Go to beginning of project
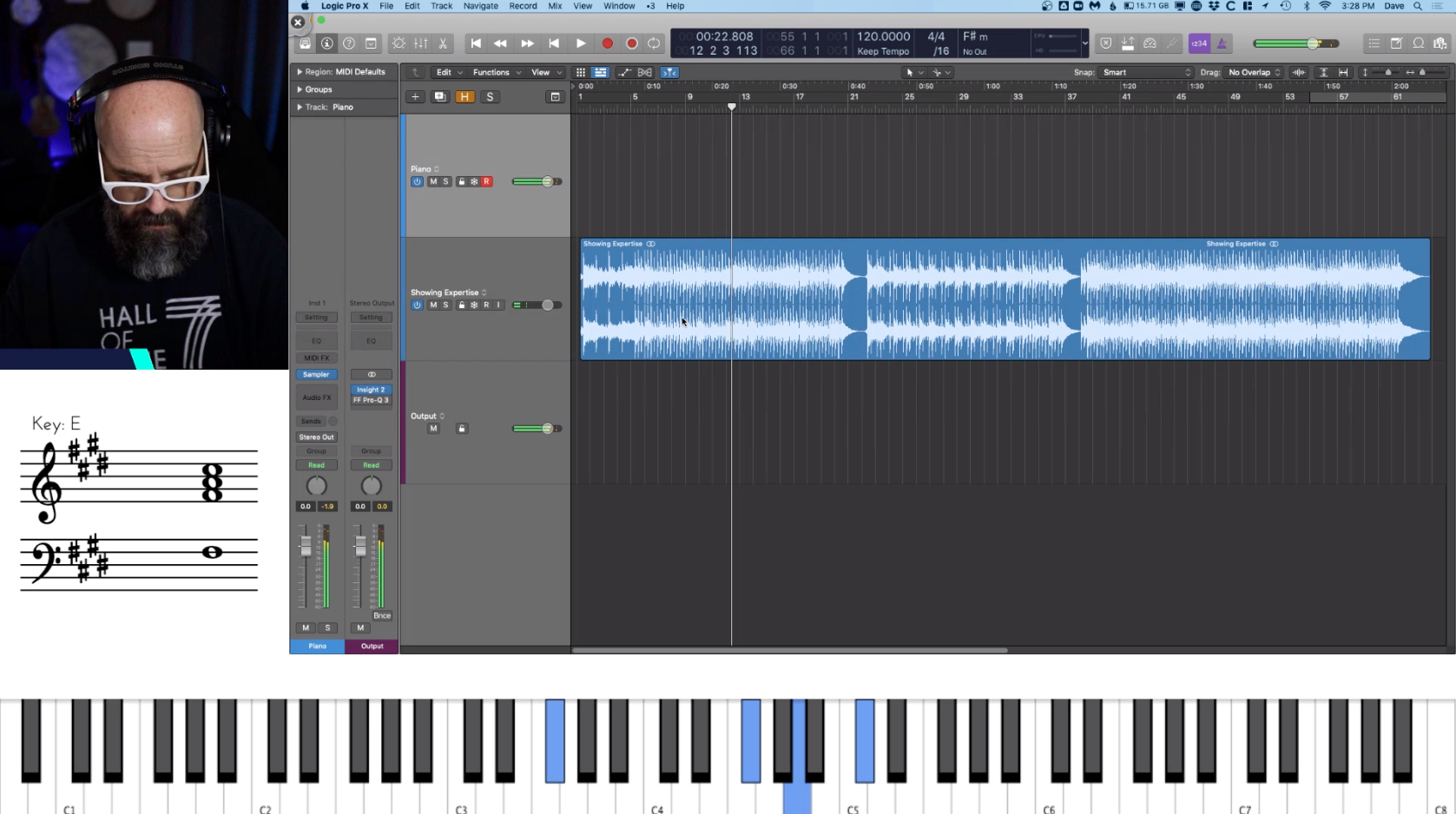 coord(476,43)
